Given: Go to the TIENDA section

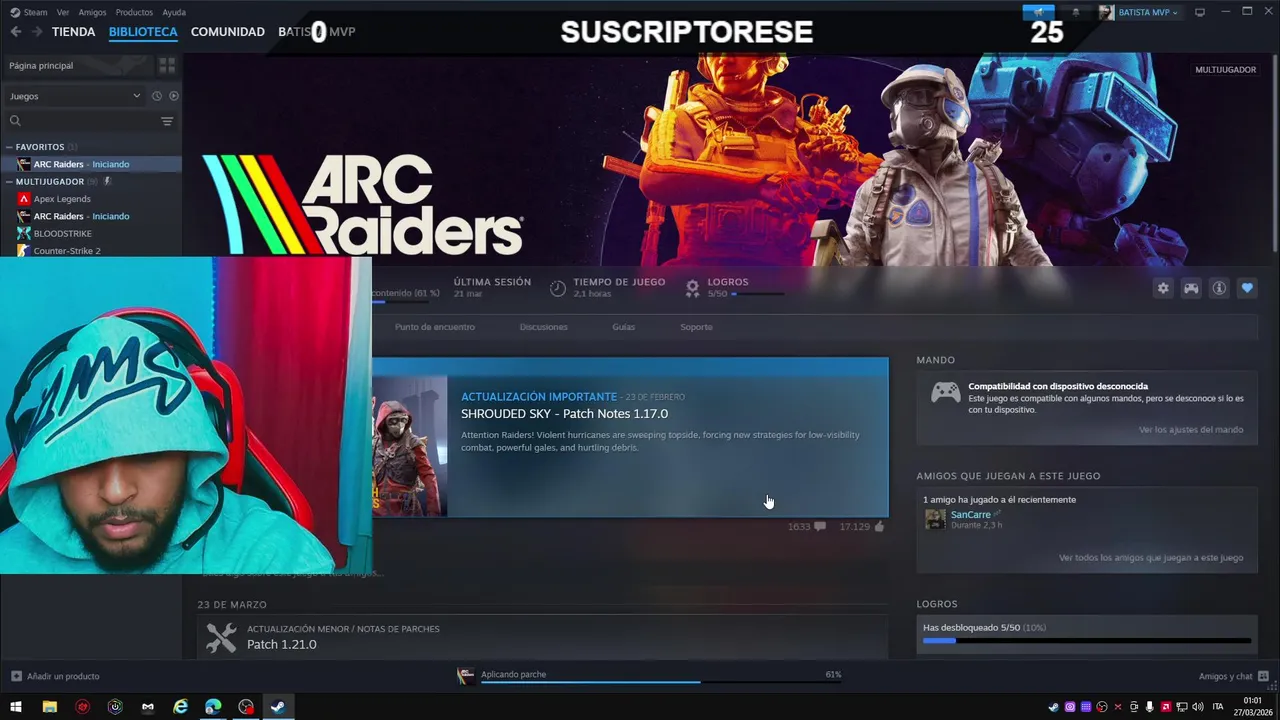Looking at the screenshot, I should 73,32.
